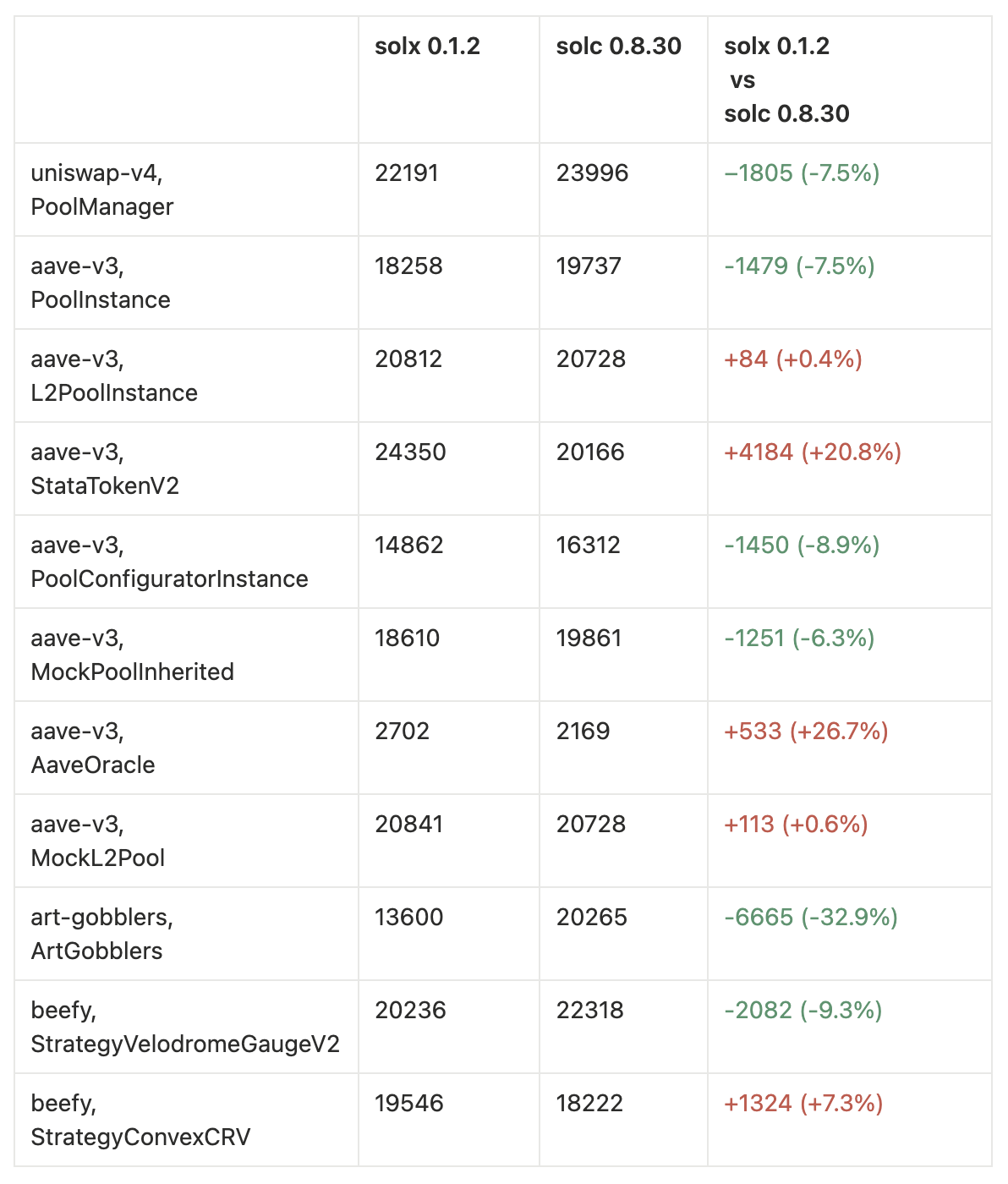The height and width of the screenshot is (1184, 1008).
Task: Click the aave-v3, L2PoolInstance cell
Action: point(113,375)
